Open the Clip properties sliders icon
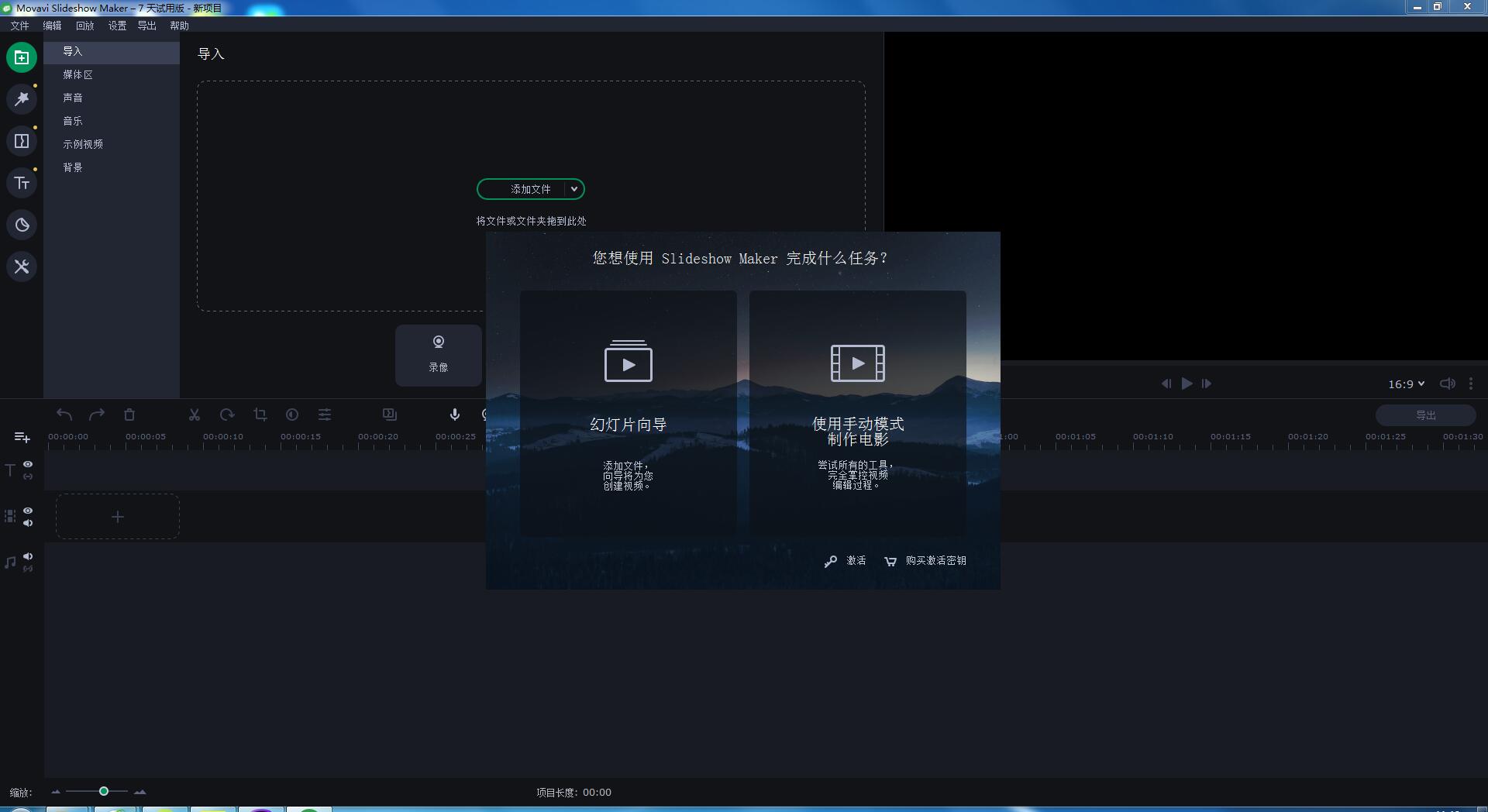The image size is (1488, 812). pyautogui.click(x=325, y=415)
